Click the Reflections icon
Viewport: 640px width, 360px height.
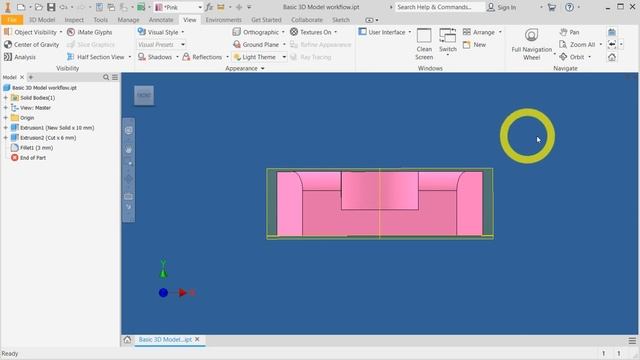click(186, 57)
